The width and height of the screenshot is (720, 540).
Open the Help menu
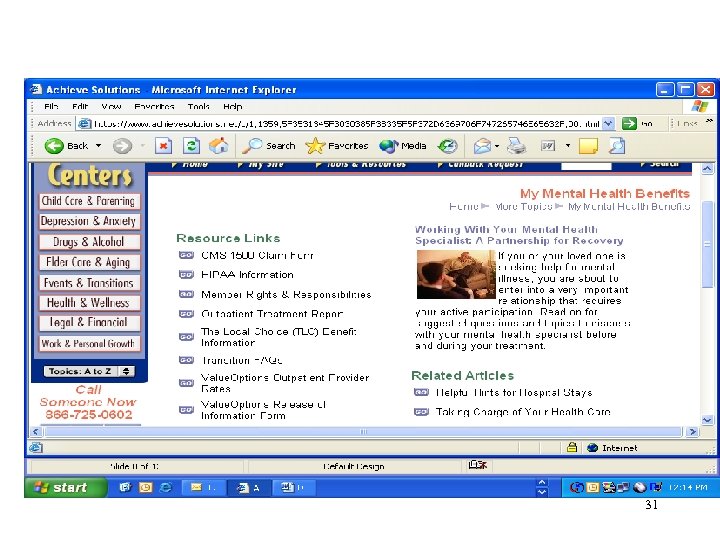(x=232, y=107)
